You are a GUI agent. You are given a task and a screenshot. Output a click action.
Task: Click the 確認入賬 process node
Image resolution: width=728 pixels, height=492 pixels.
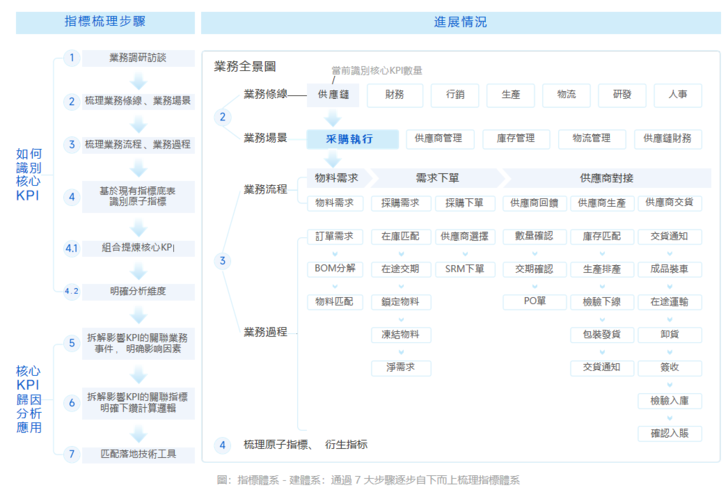[669, 433]
